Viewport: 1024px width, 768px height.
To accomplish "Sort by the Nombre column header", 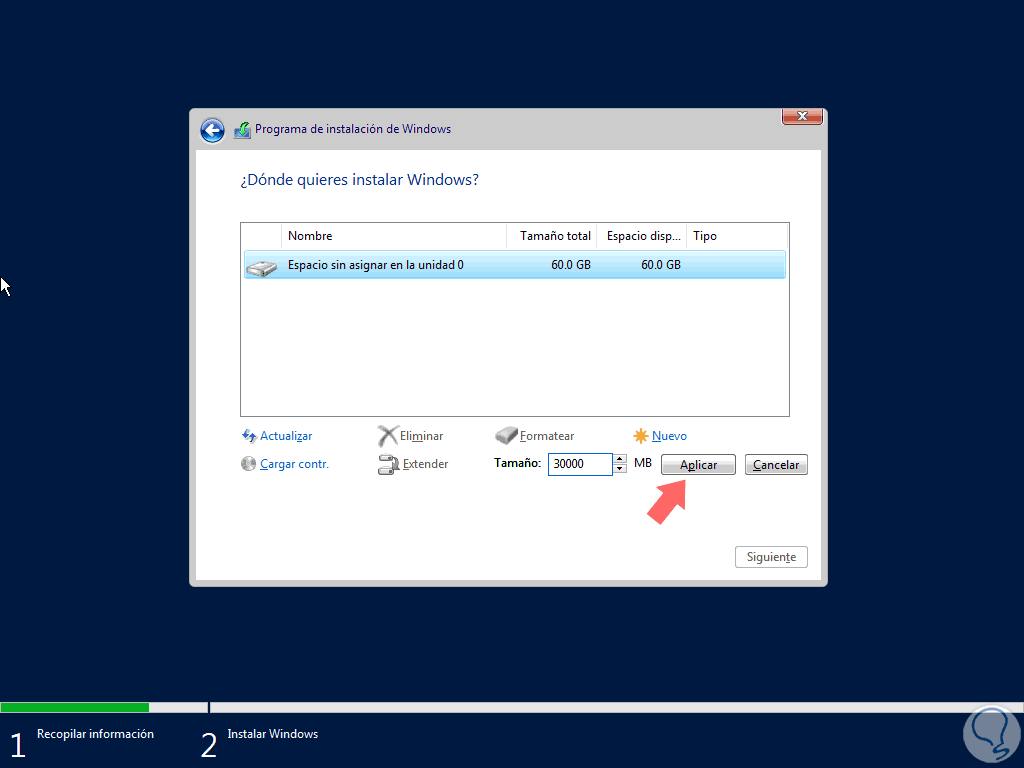I will coord(394,236).
